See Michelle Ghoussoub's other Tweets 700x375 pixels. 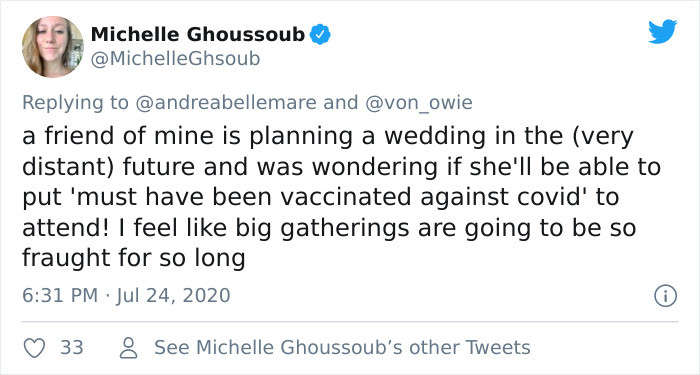tap(342, 348)
